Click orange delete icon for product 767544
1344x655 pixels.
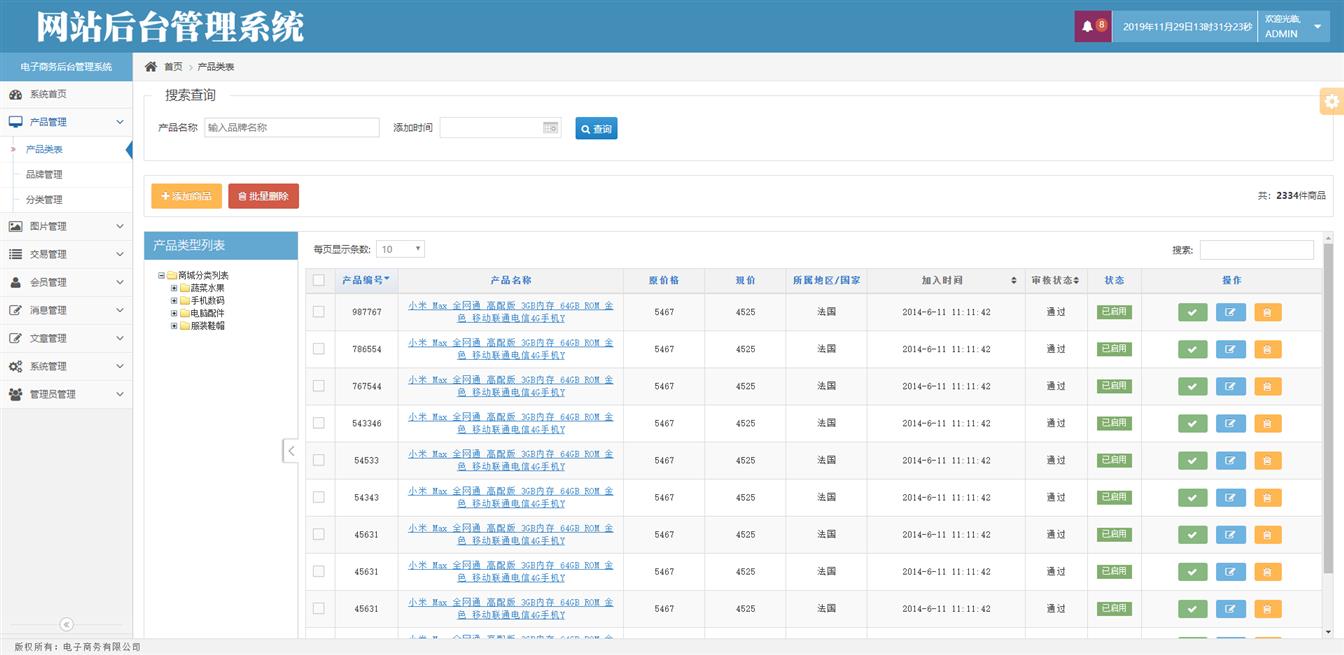[1267, 386]
